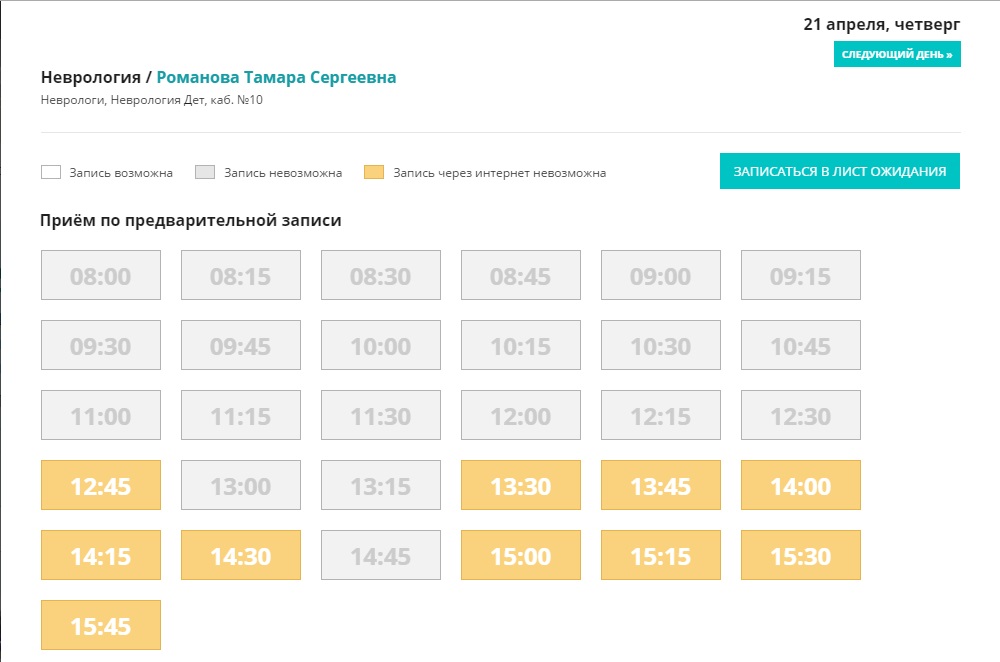Viewport: 1000px width, 662px height.
Task: Select the 15:45 appointment slot
Action: (x=101, y=625)
